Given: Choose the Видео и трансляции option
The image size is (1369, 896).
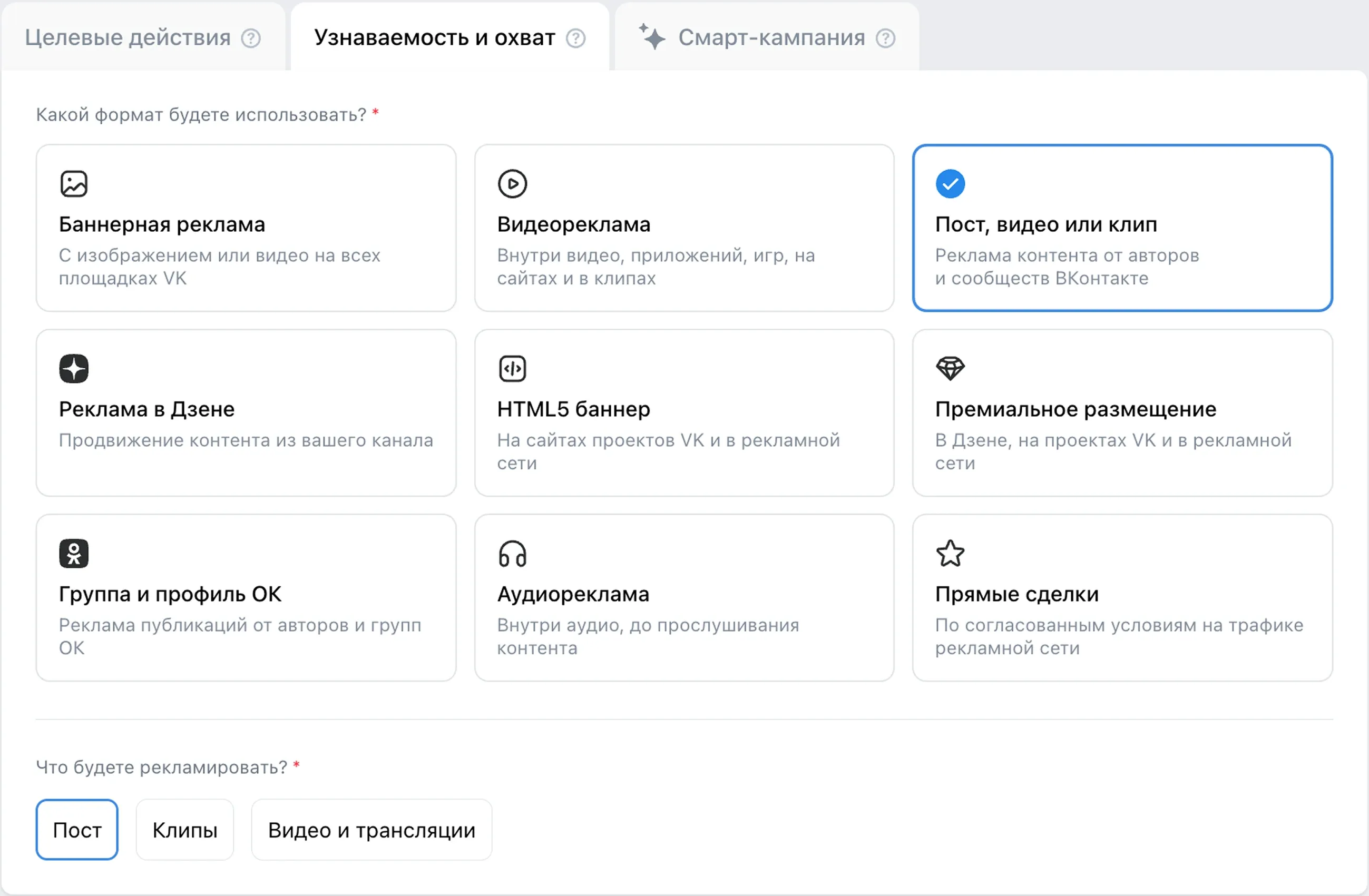Looking at the screenshot, I should [x=371, y=830].
